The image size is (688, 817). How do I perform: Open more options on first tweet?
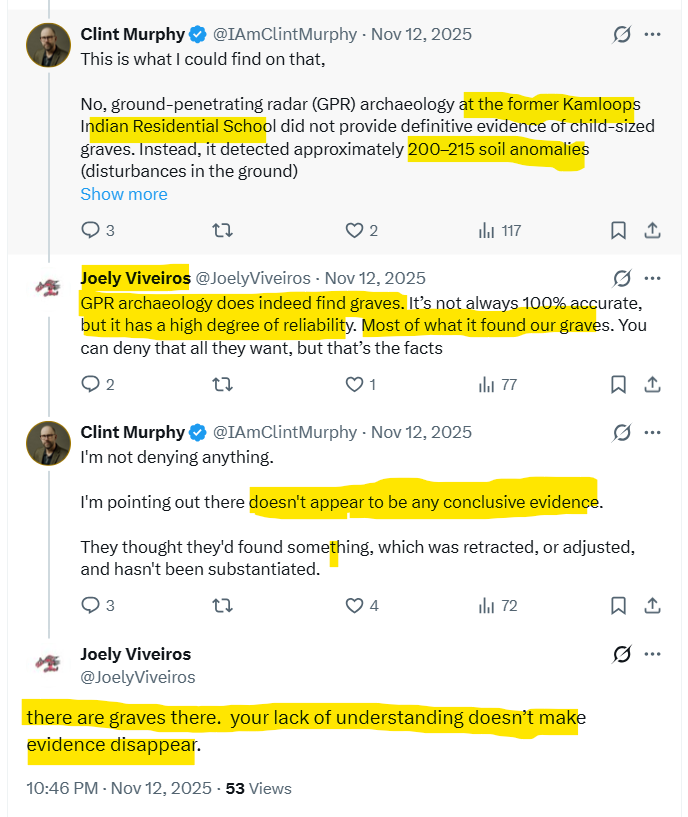[x=652, y=34]
